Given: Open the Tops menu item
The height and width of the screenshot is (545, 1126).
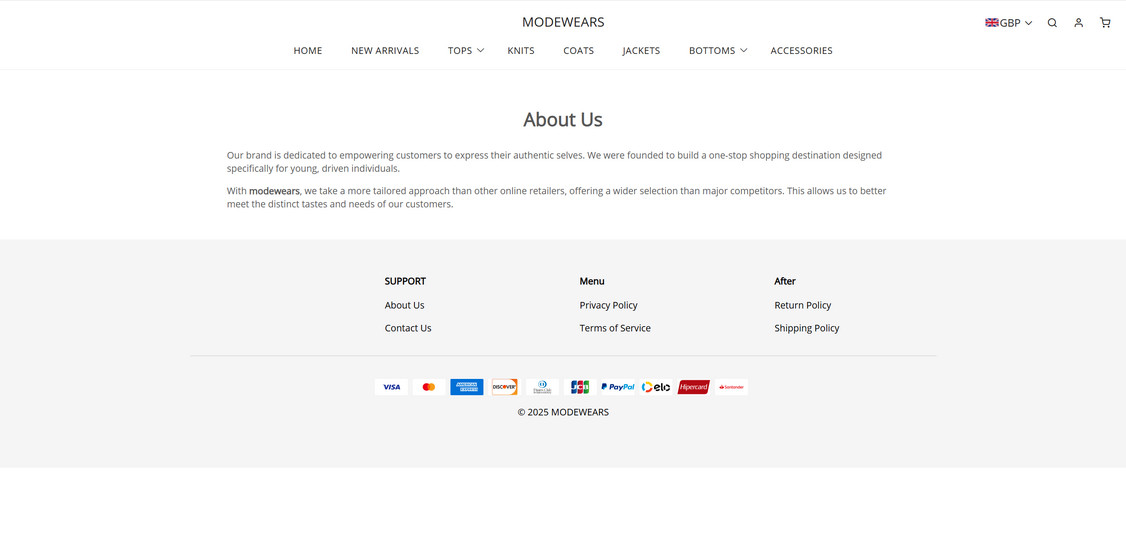Looking at the screenshot, I should point(460,51).
